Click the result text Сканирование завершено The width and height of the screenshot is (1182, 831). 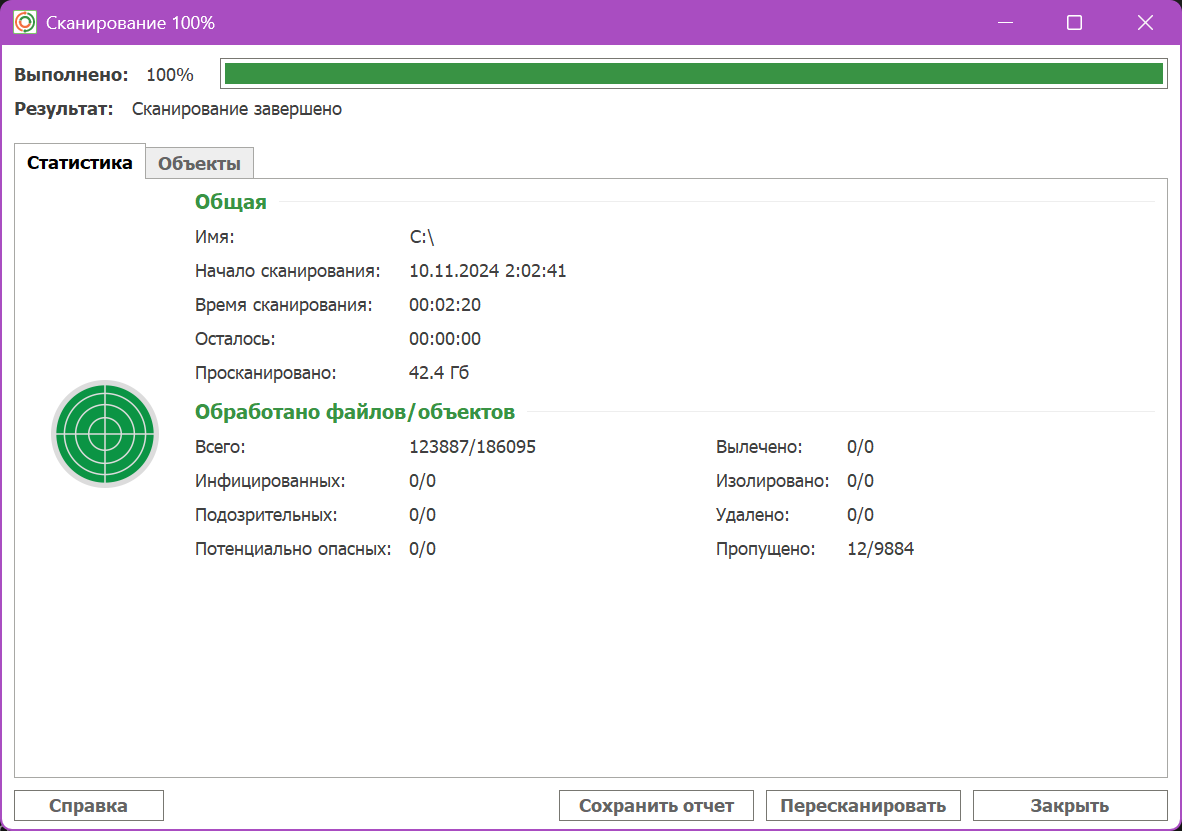pyautogui.click(x=237, y=109)
